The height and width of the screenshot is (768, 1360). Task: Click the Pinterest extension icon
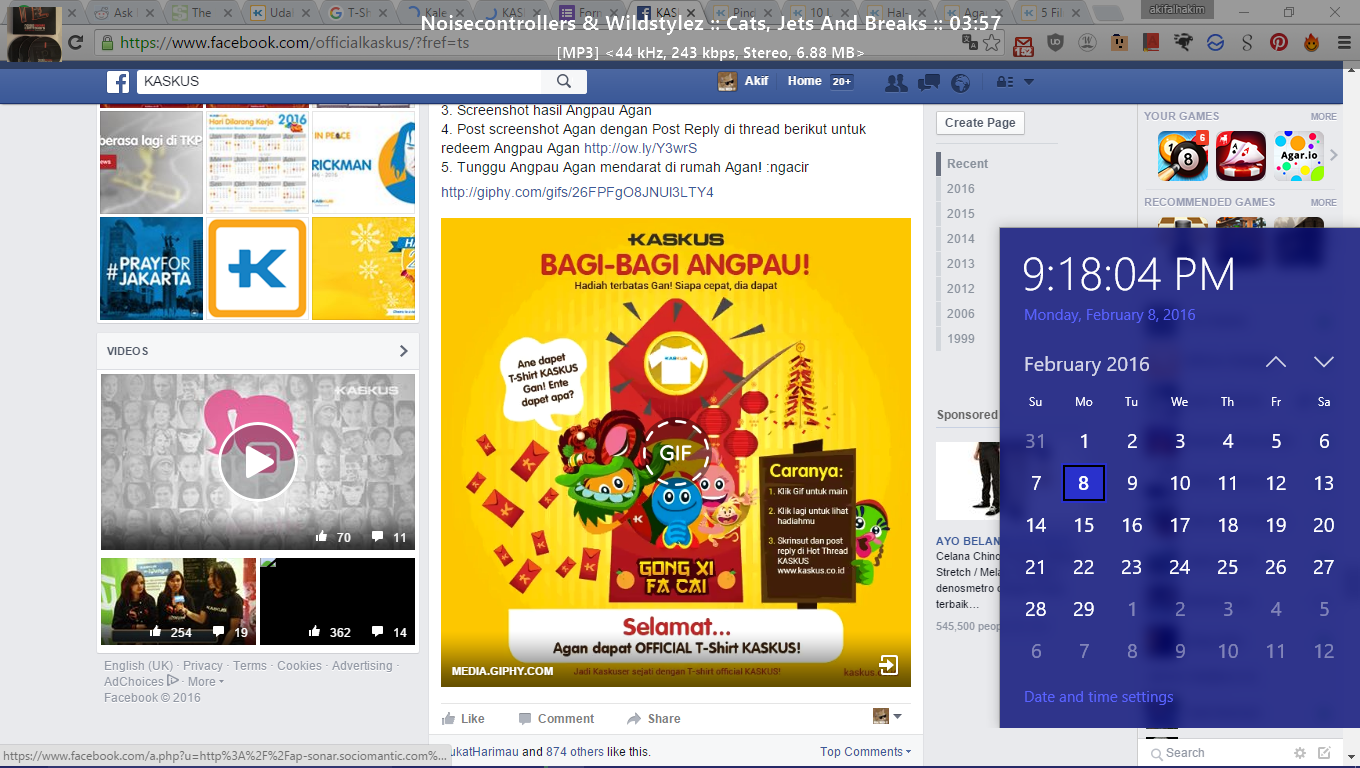pos(1278,43)
